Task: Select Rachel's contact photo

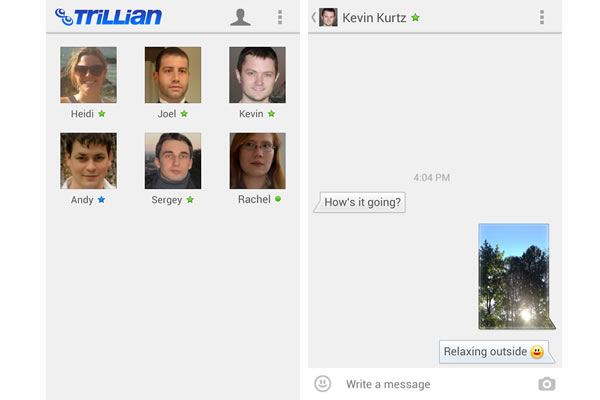Action: point(257,161)
